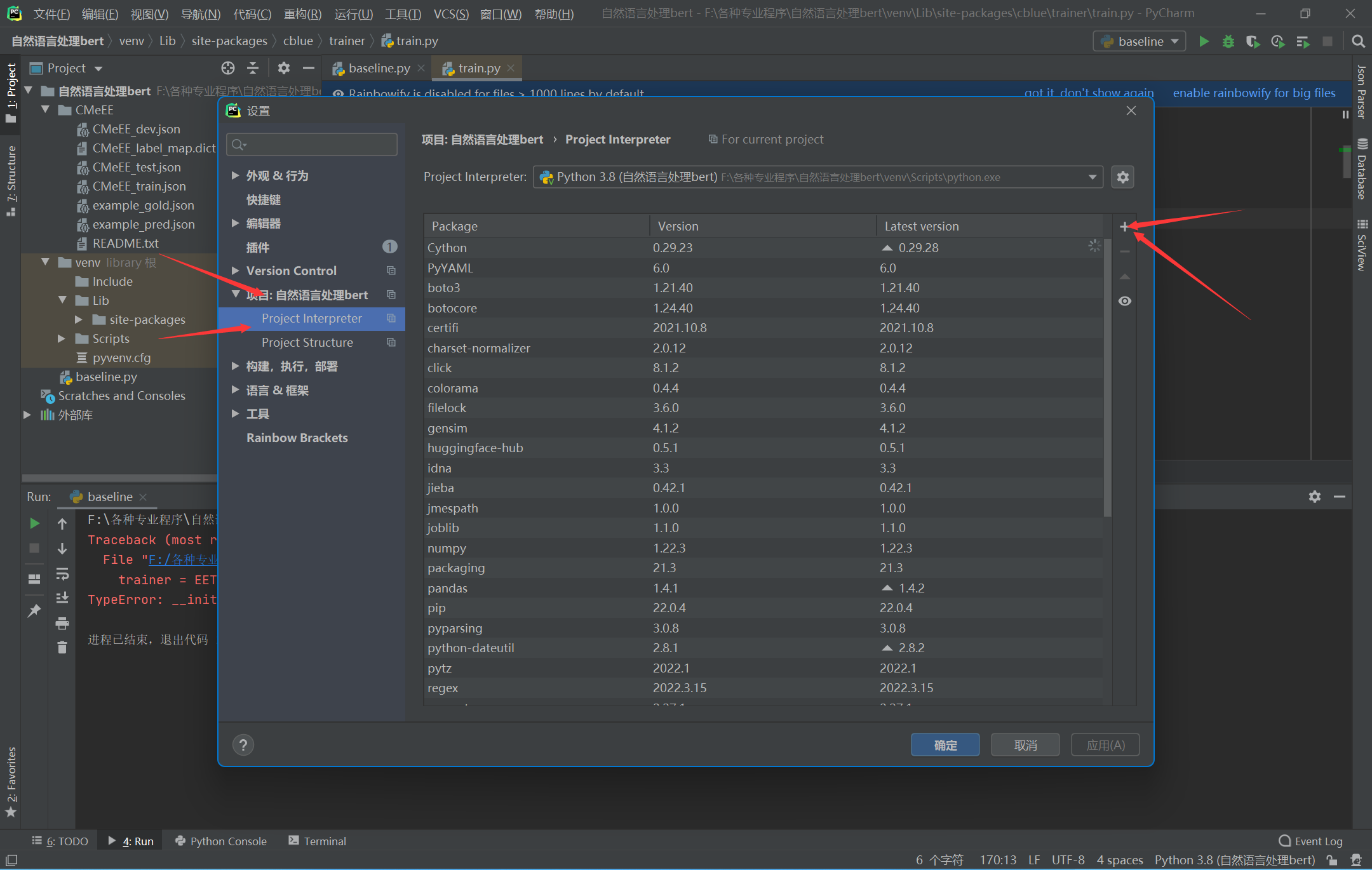Image resolution: width=1372 pixels, height=870 pixels.
Task: Click the help question mark button
Action: click(243, 745)
